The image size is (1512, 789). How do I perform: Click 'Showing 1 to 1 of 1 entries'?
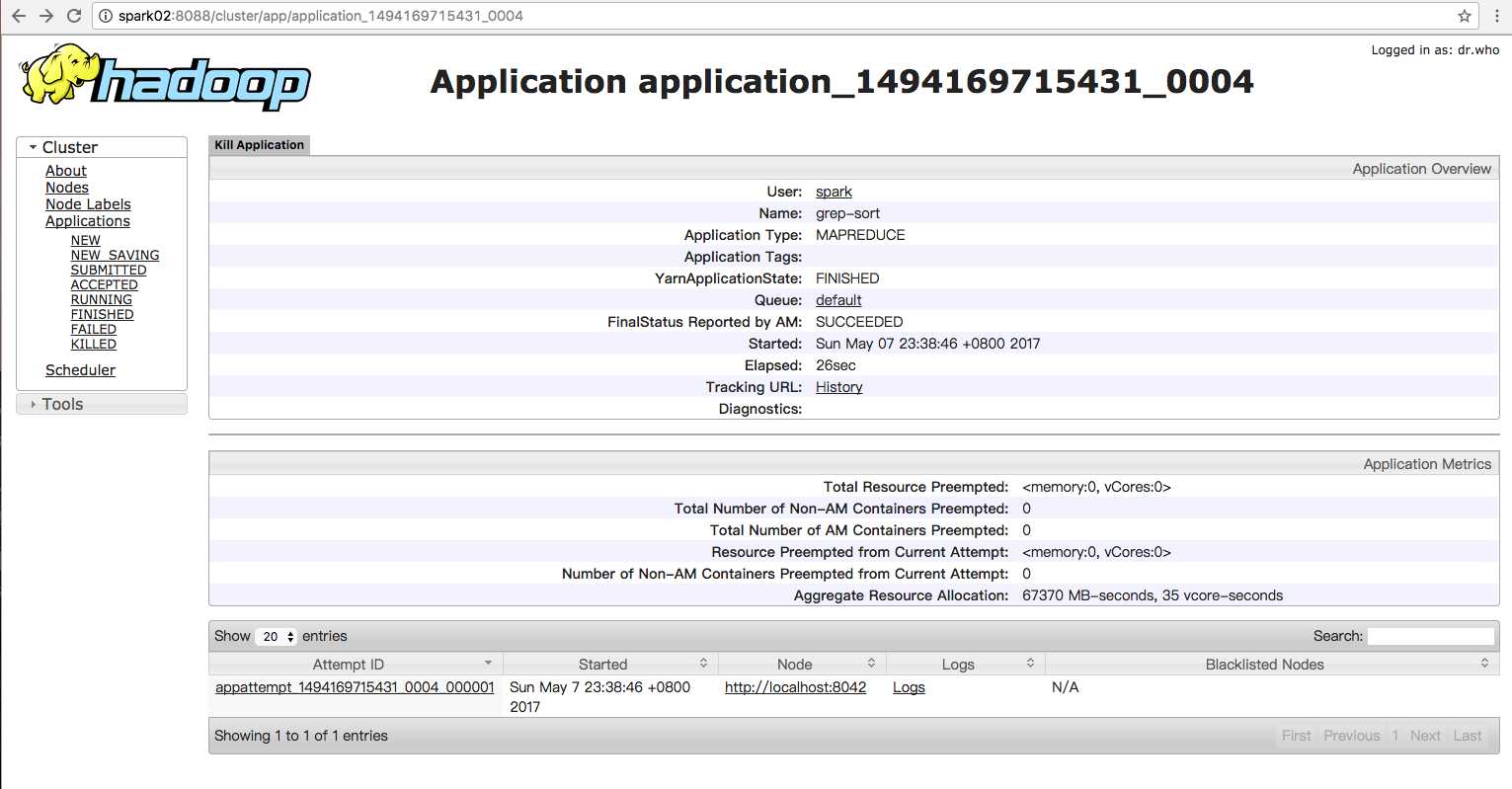(x=301, y=736)
